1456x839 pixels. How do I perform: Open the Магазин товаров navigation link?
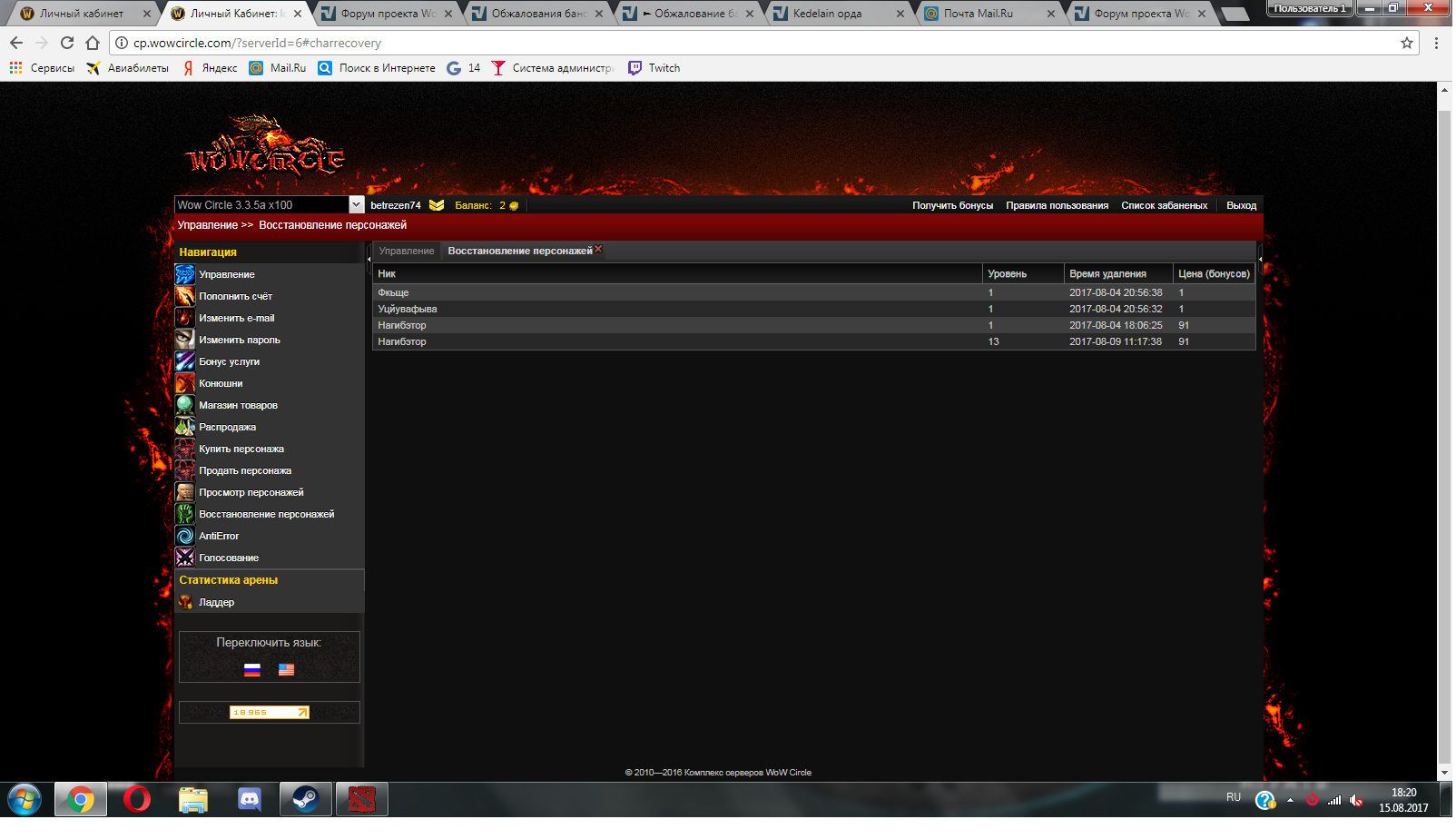pyautogui.click(x=239, y=405)
